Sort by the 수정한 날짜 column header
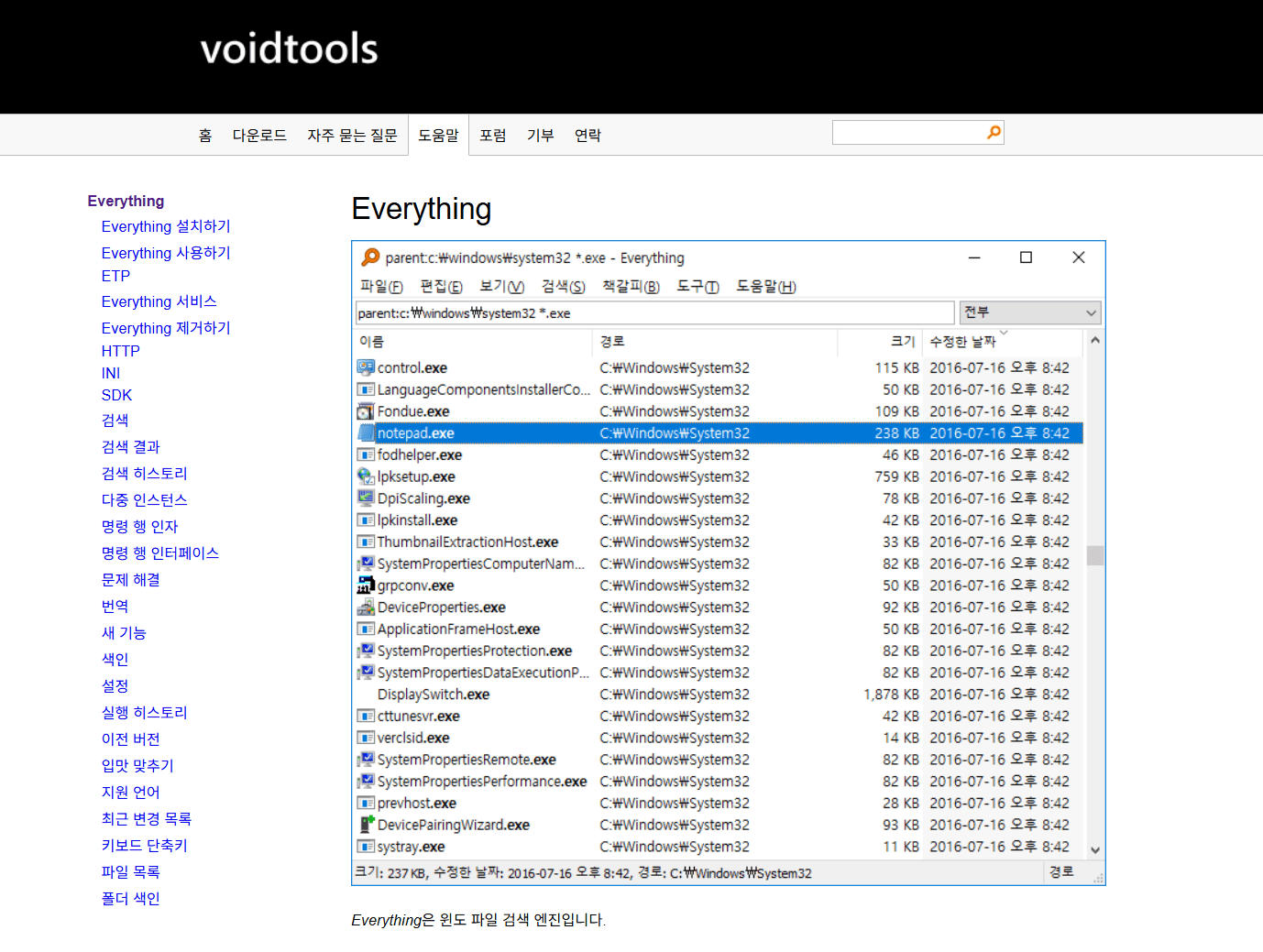 [x=1003, y=341]
